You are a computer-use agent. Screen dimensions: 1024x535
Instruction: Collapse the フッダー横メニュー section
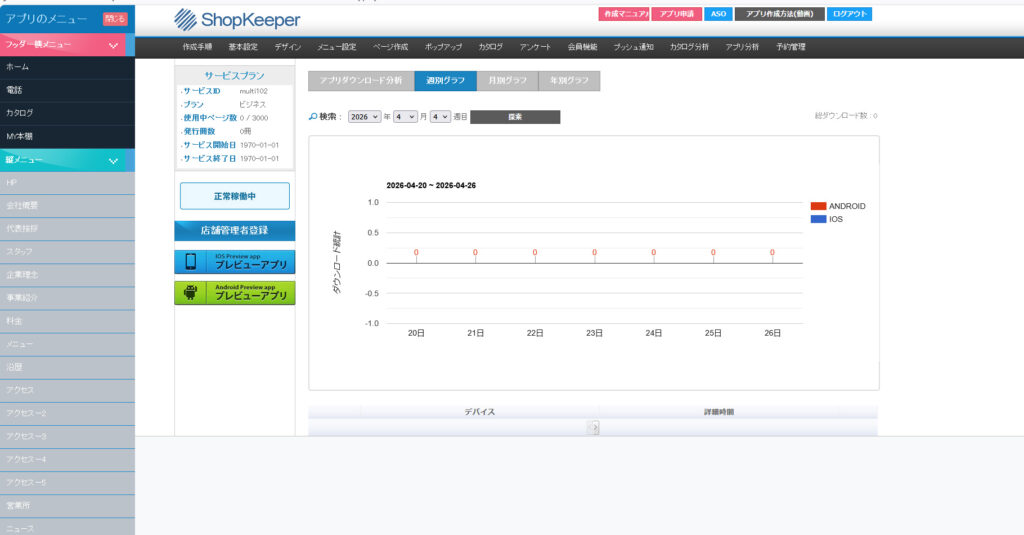(113, 45)
